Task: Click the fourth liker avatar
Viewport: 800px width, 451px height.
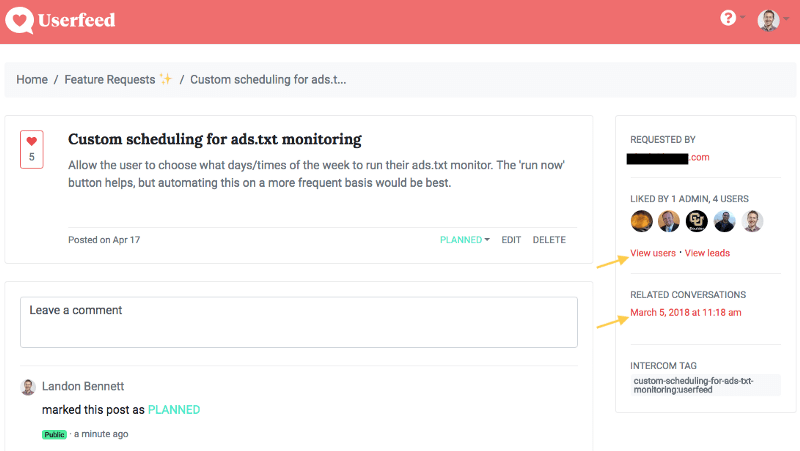Action: click(x=725, y=221)
